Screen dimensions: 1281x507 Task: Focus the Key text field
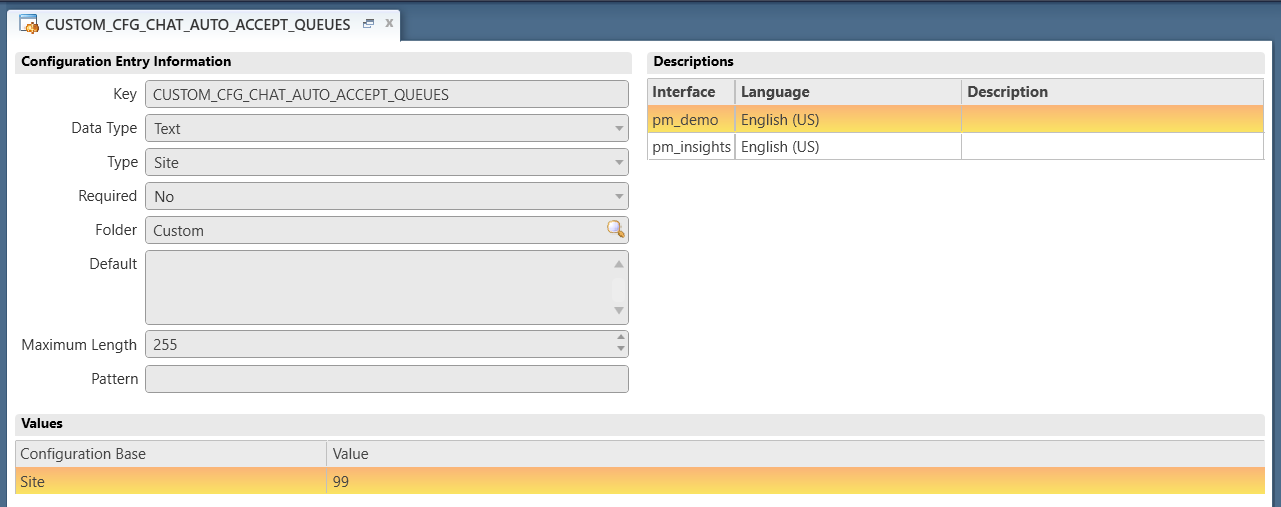386,94
